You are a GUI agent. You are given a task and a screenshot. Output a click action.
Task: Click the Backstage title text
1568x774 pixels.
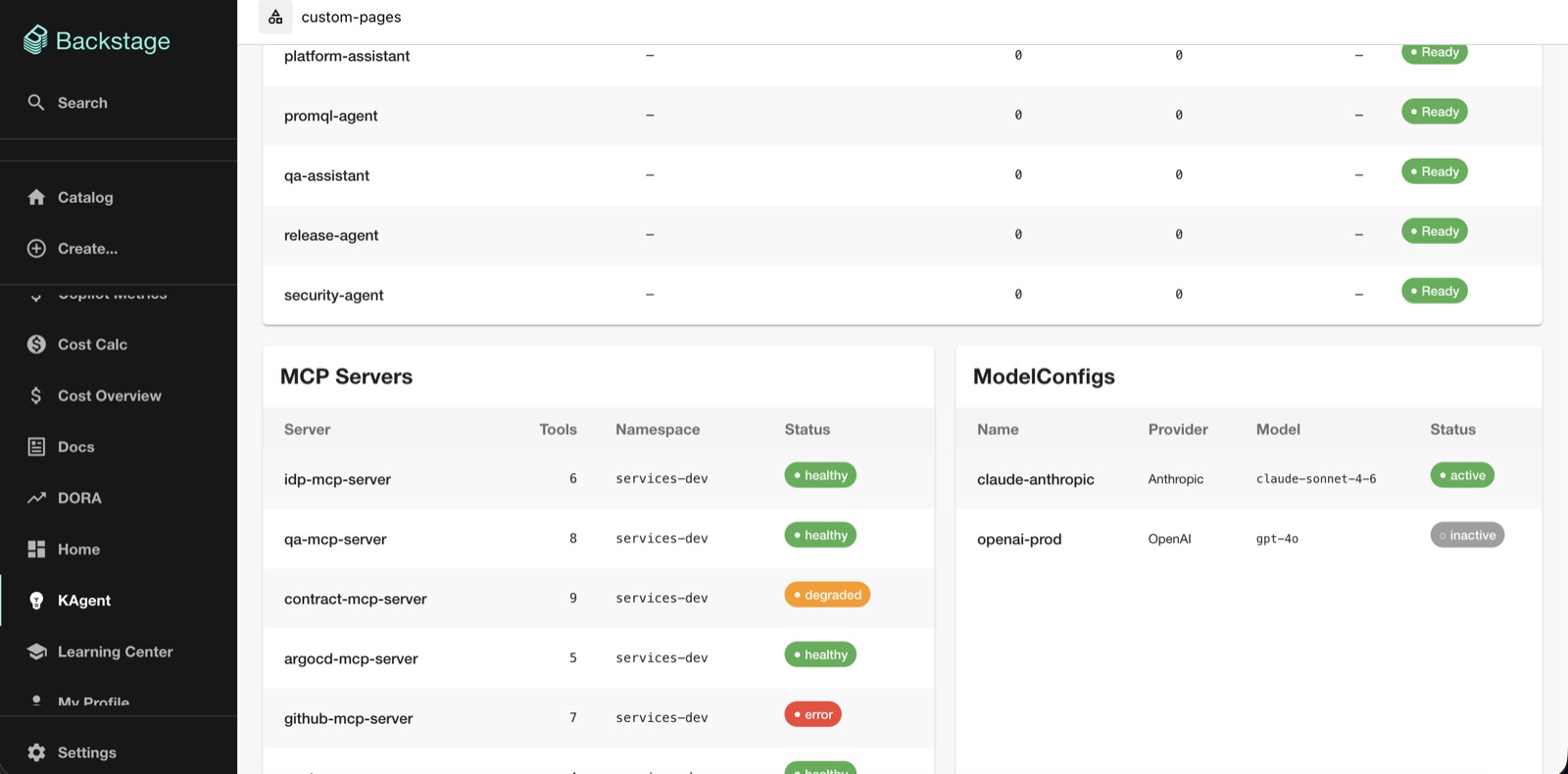[113, 41]
